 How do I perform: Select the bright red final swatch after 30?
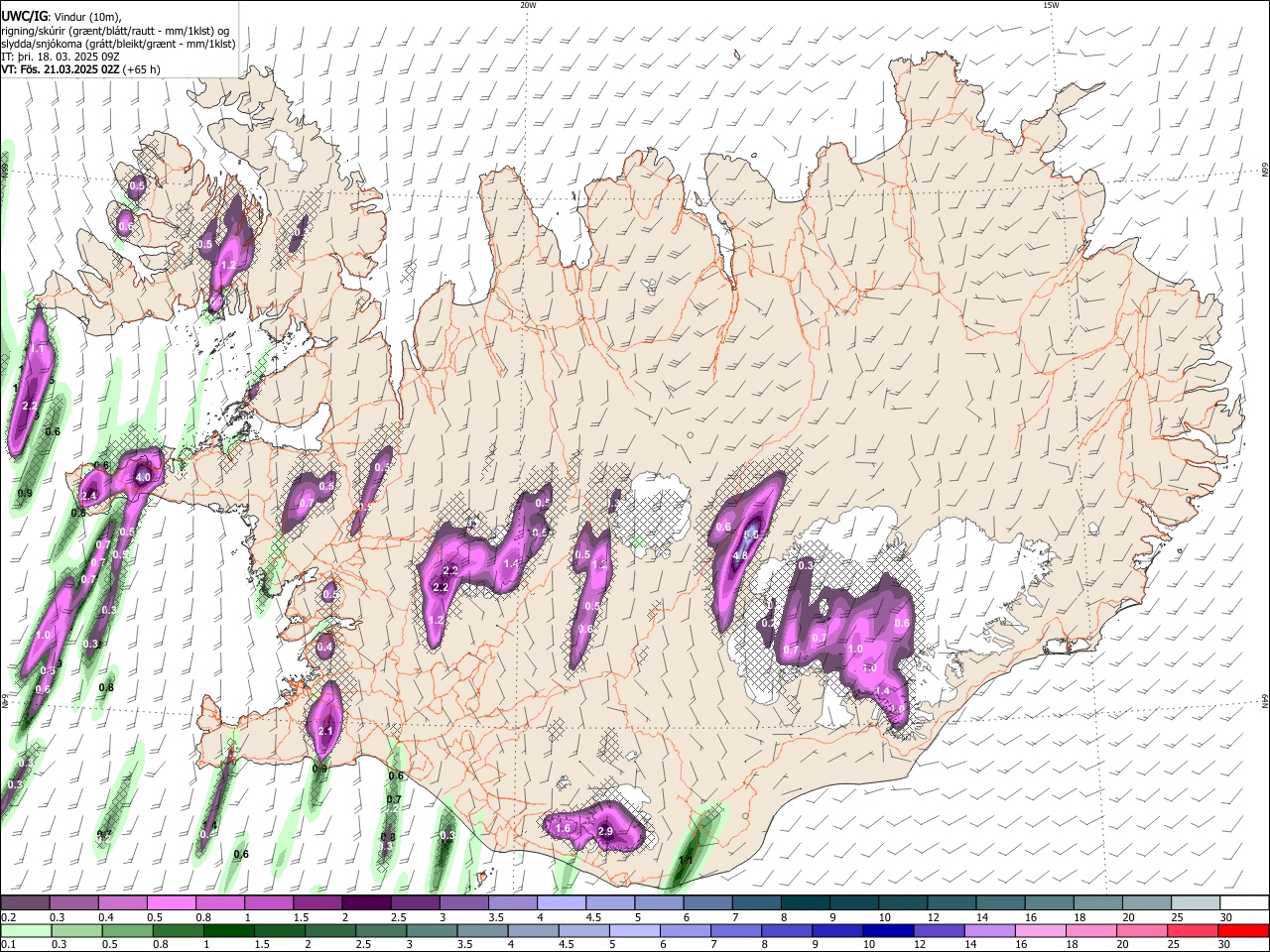click(x=1244, y=930)
